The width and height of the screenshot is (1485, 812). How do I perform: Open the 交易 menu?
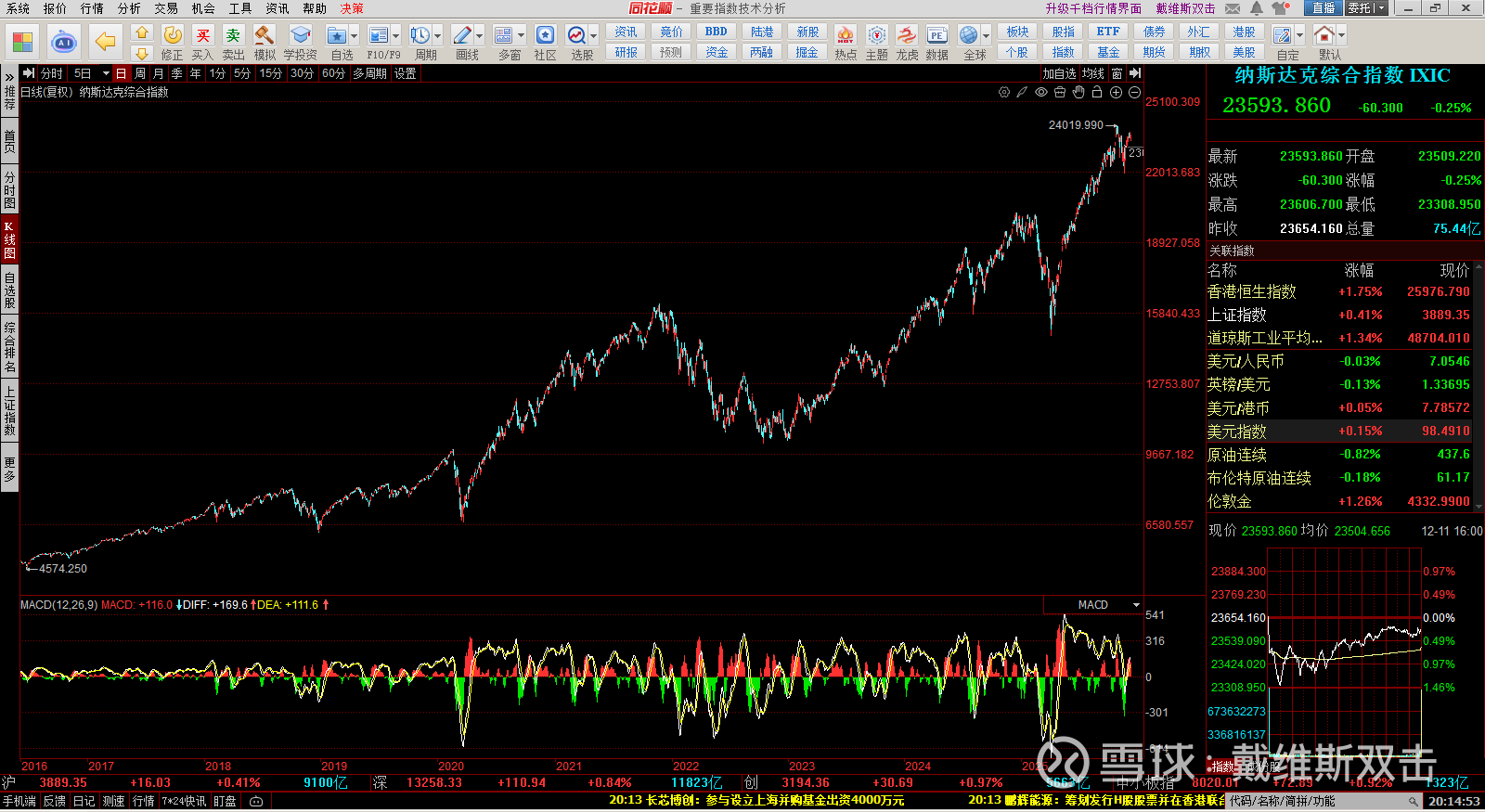click(166, 8)
